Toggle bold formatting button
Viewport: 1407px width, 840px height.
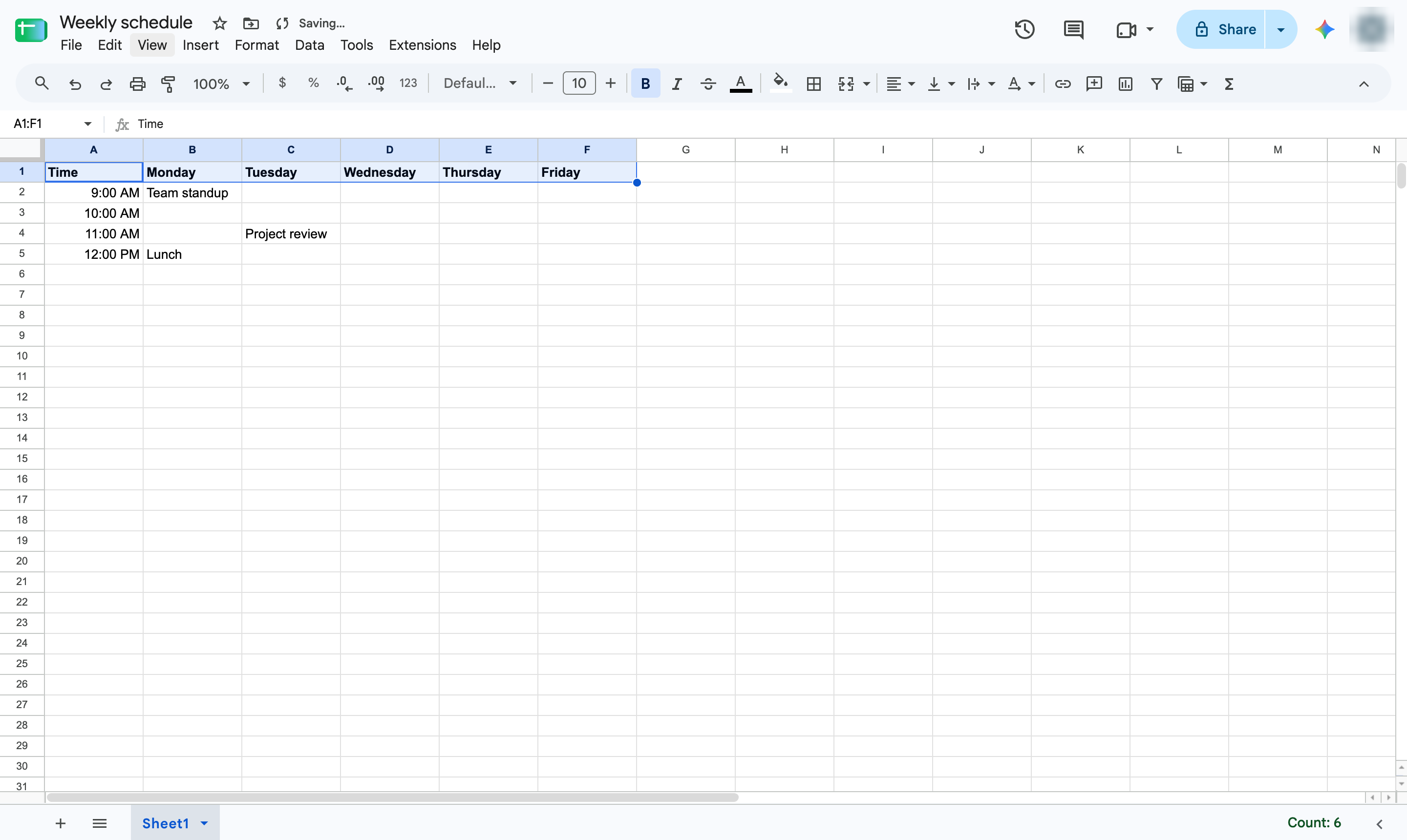645,84
